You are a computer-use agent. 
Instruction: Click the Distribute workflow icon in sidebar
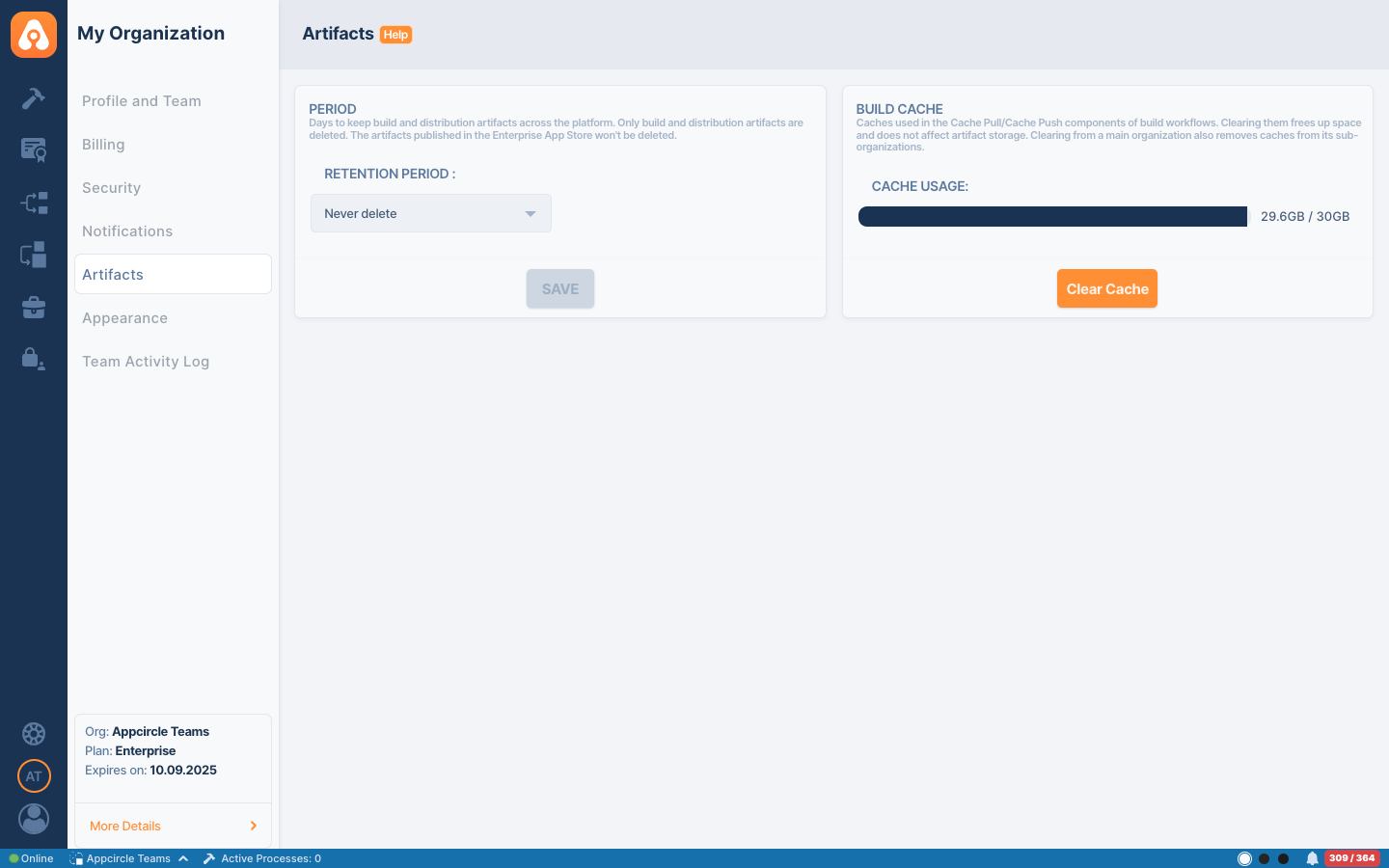click(x=34, y=203)
